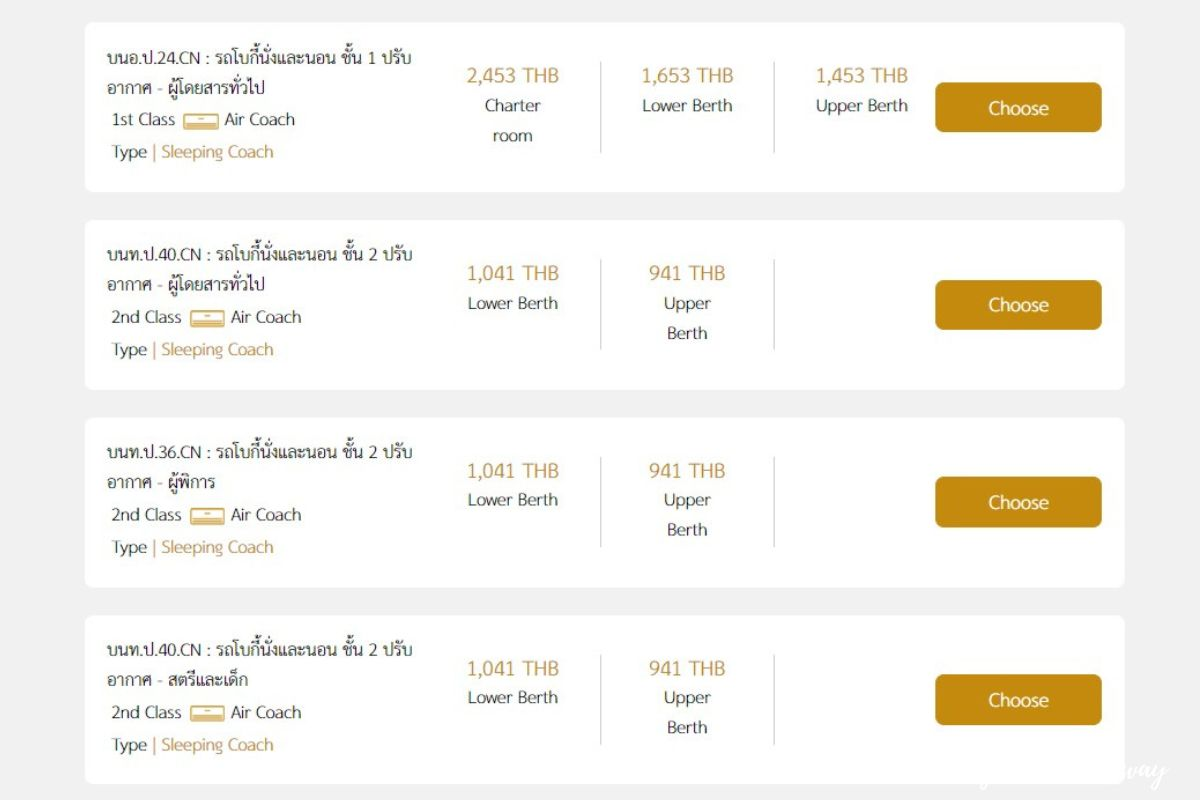Click the Sleeping Coach type in the สตรีและเด็ก card
Screen dimensions: 1200x800
[x=217, y=745]
